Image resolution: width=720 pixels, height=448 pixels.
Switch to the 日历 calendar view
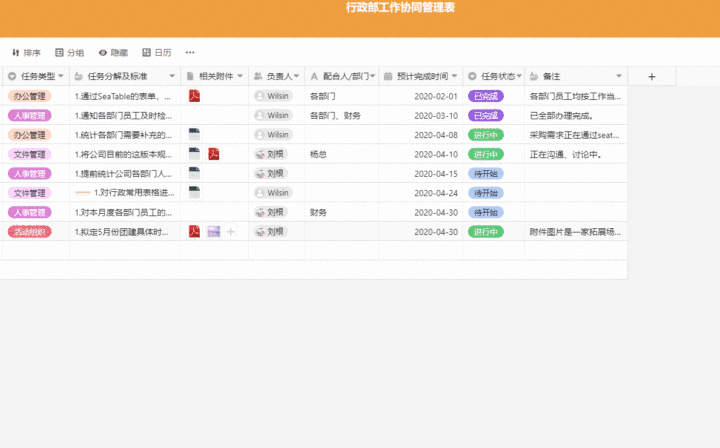pyautogui.click(x=157, y=53)
